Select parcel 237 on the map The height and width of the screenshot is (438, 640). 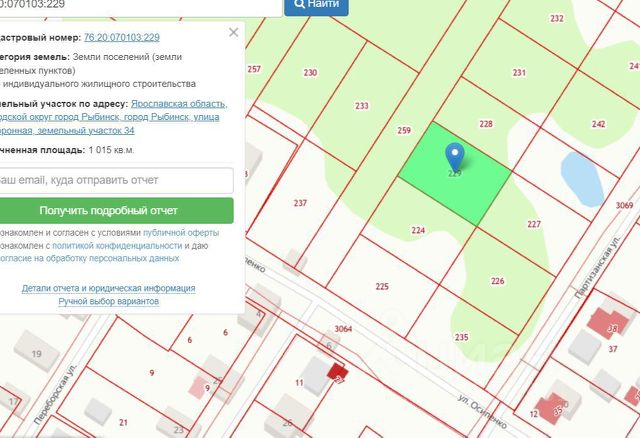[x=300, y=203]
